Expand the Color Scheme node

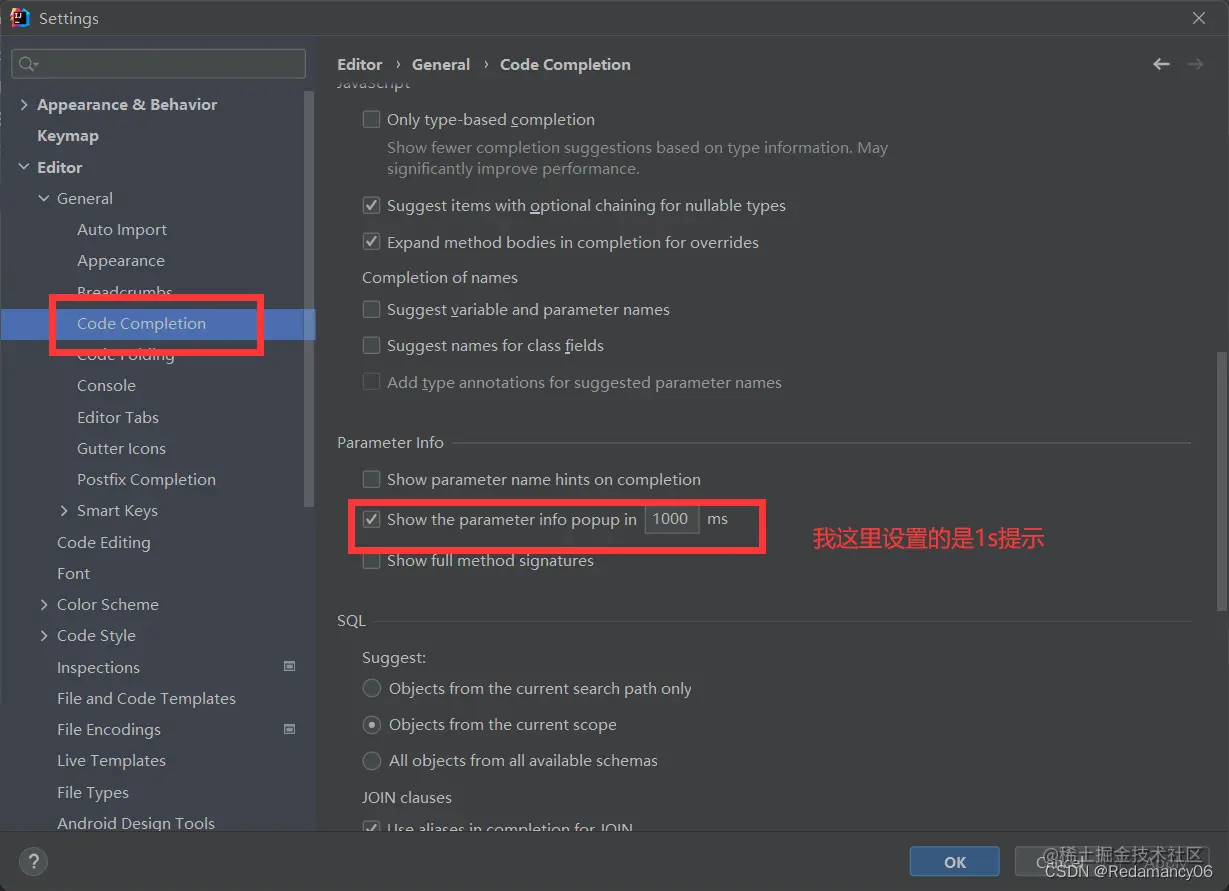[x=44, y=604]
